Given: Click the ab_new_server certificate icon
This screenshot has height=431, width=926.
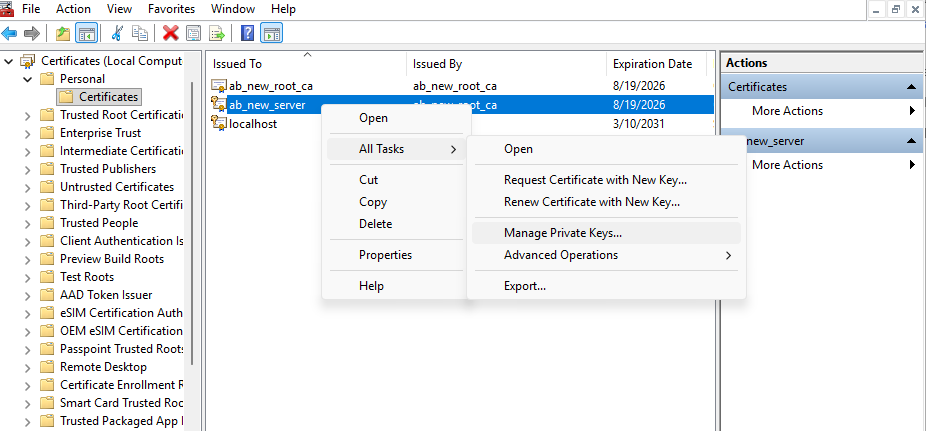Looking at the screenshot, I should 219,105.
